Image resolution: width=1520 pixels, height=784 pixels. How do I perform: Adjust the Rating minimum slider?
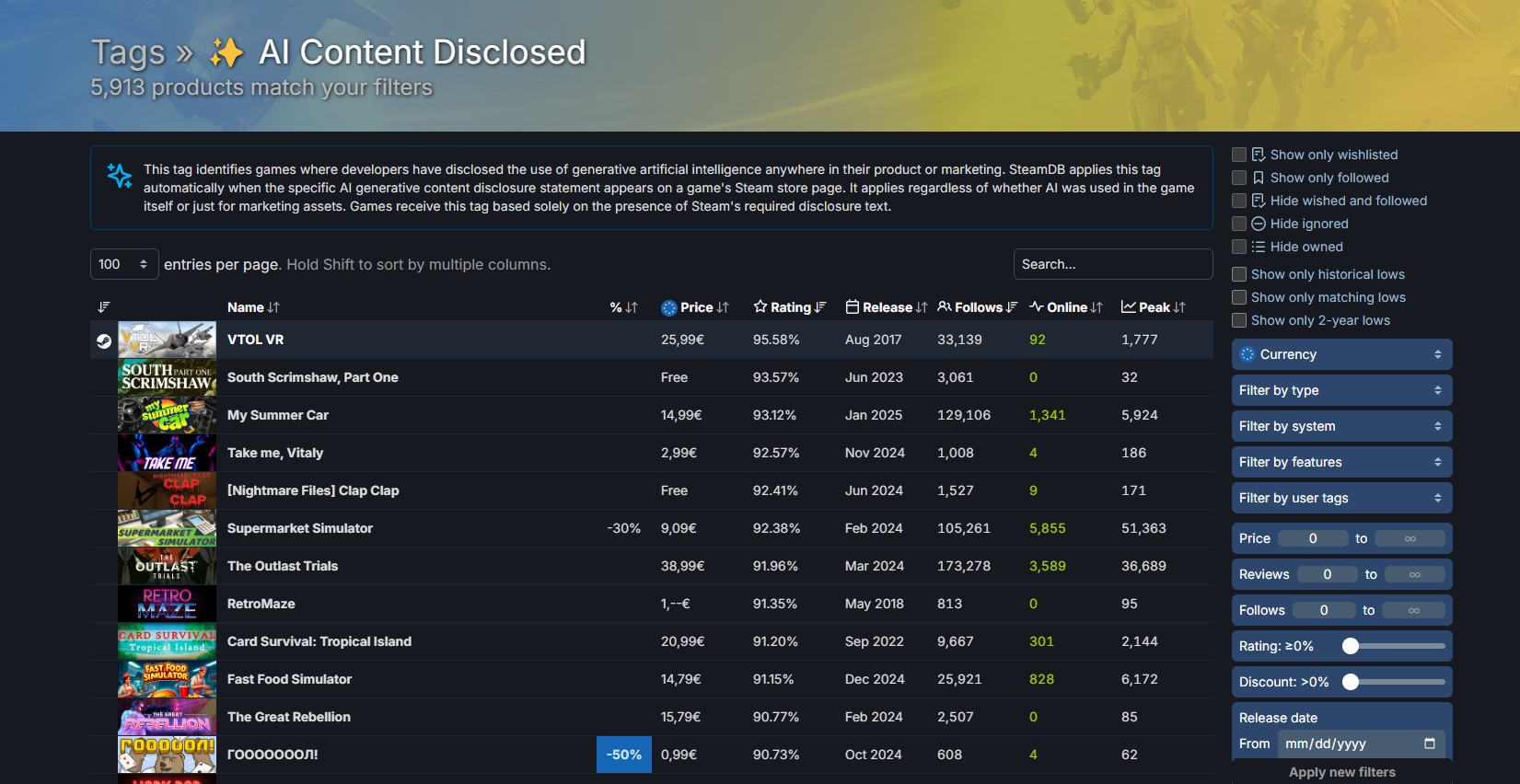click(x=1351, y=646)
